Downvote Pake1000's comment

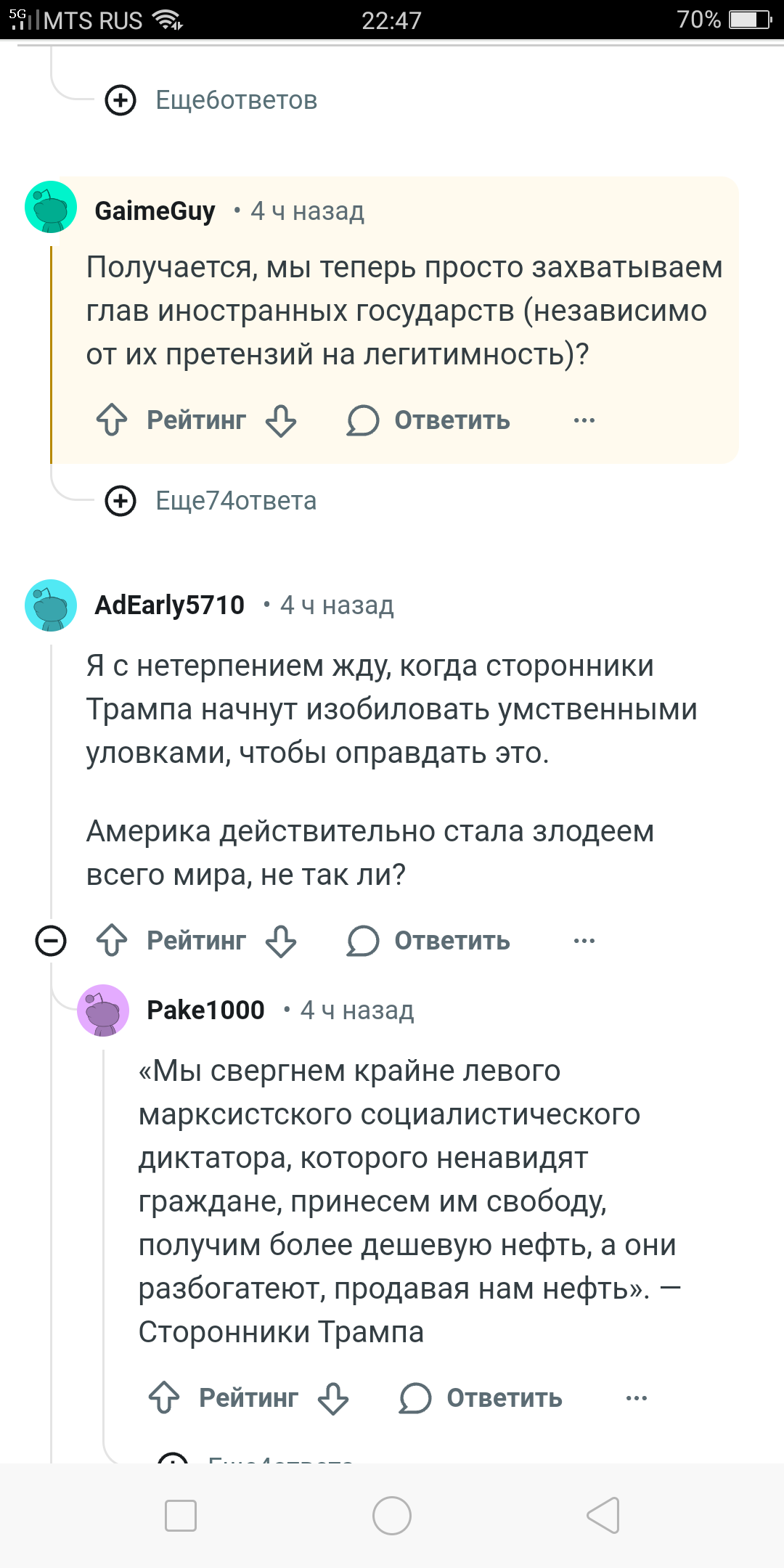(x=333, y=1398)
